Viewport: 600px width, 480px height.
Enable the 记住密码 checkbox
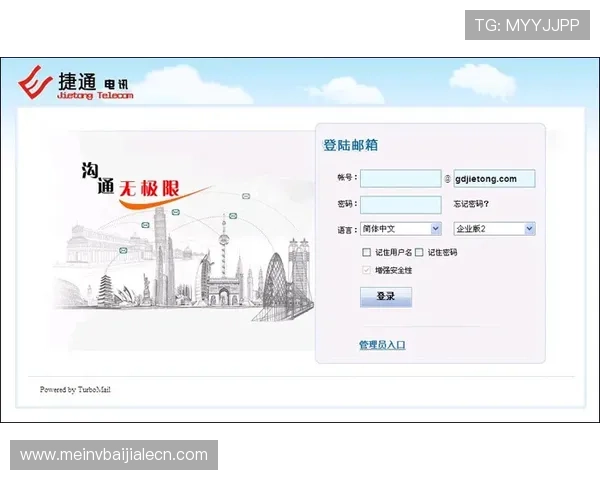[x=419, y=252]
